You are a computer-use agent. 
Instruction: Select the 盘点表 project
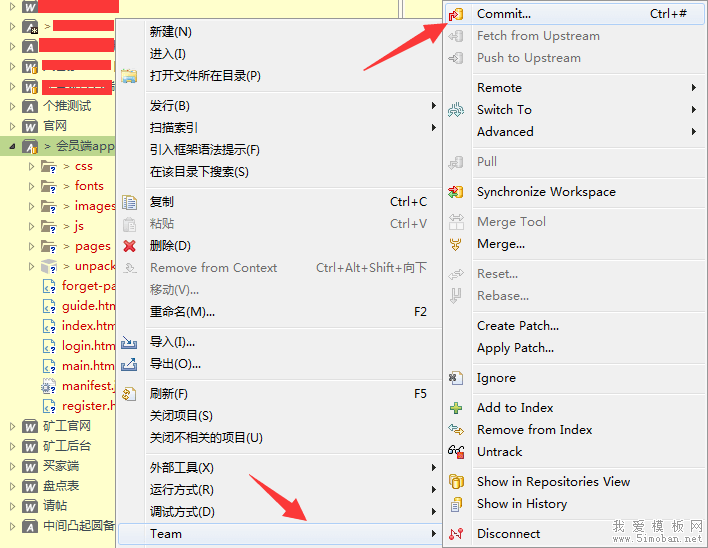pos(61,486)
